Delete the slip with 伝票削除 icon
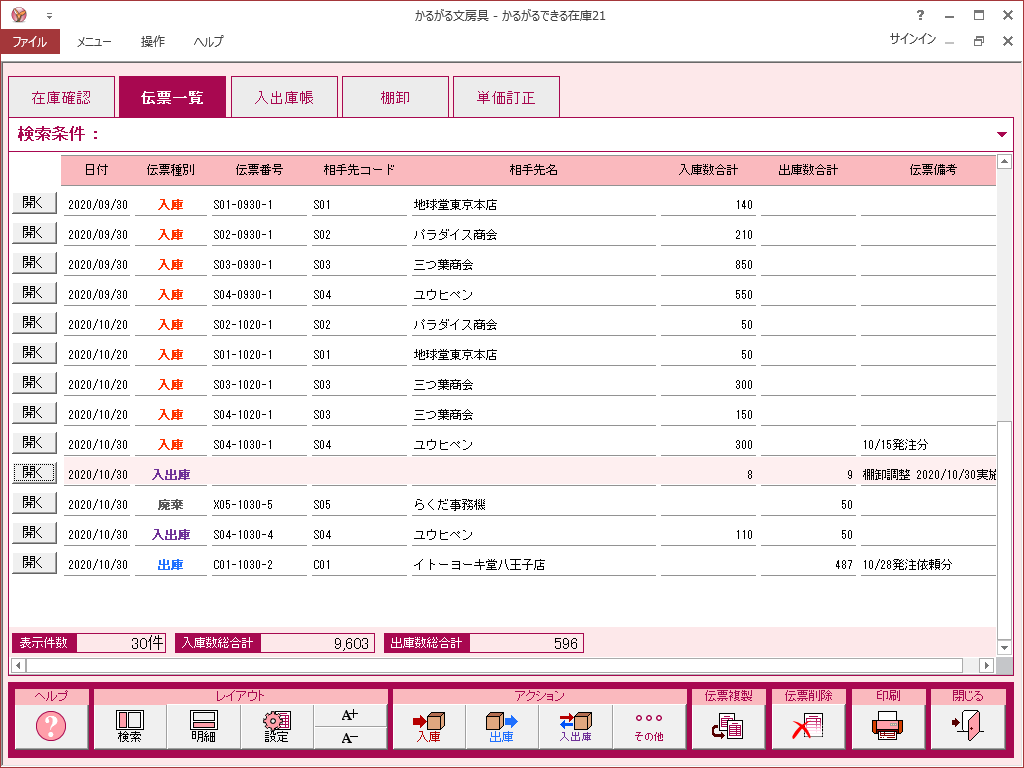The image size is (1024, 768). pyautogui.click(x=808, y=726)
